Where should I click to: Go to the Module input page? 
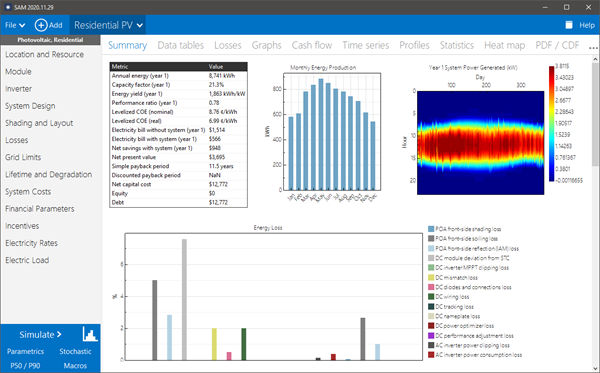[18, 72]
